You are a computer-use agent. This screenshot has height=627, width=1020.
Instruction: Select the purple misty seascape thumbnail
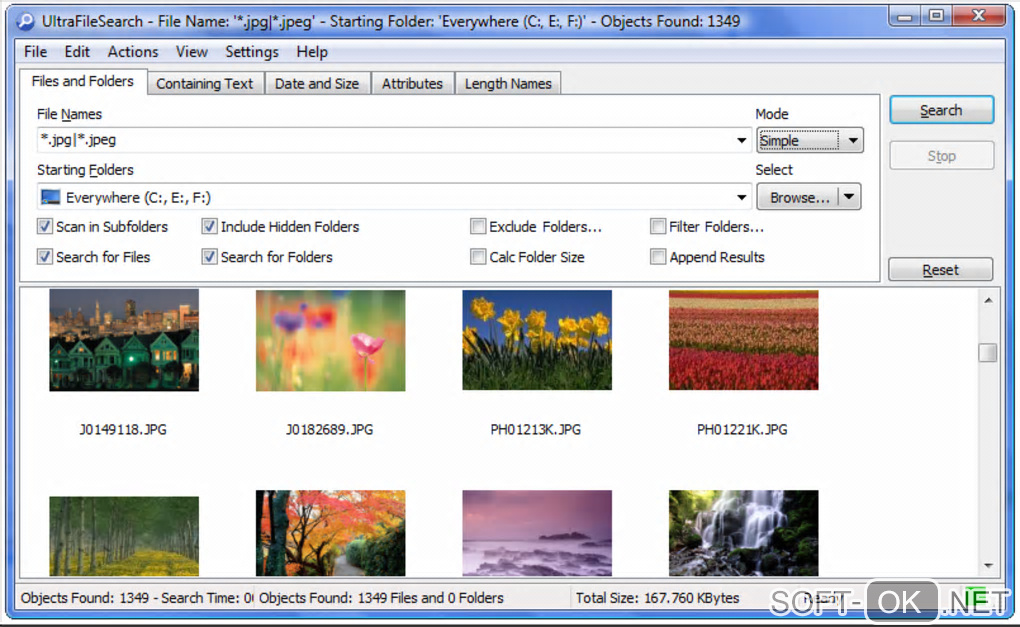537,533
